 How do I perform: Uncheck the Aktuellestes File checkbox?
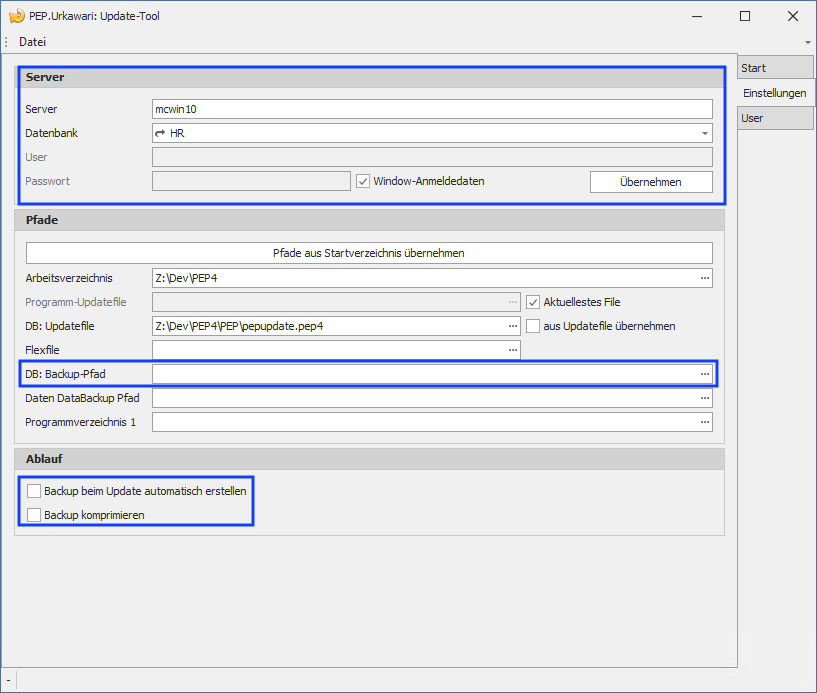coord(534,302)
